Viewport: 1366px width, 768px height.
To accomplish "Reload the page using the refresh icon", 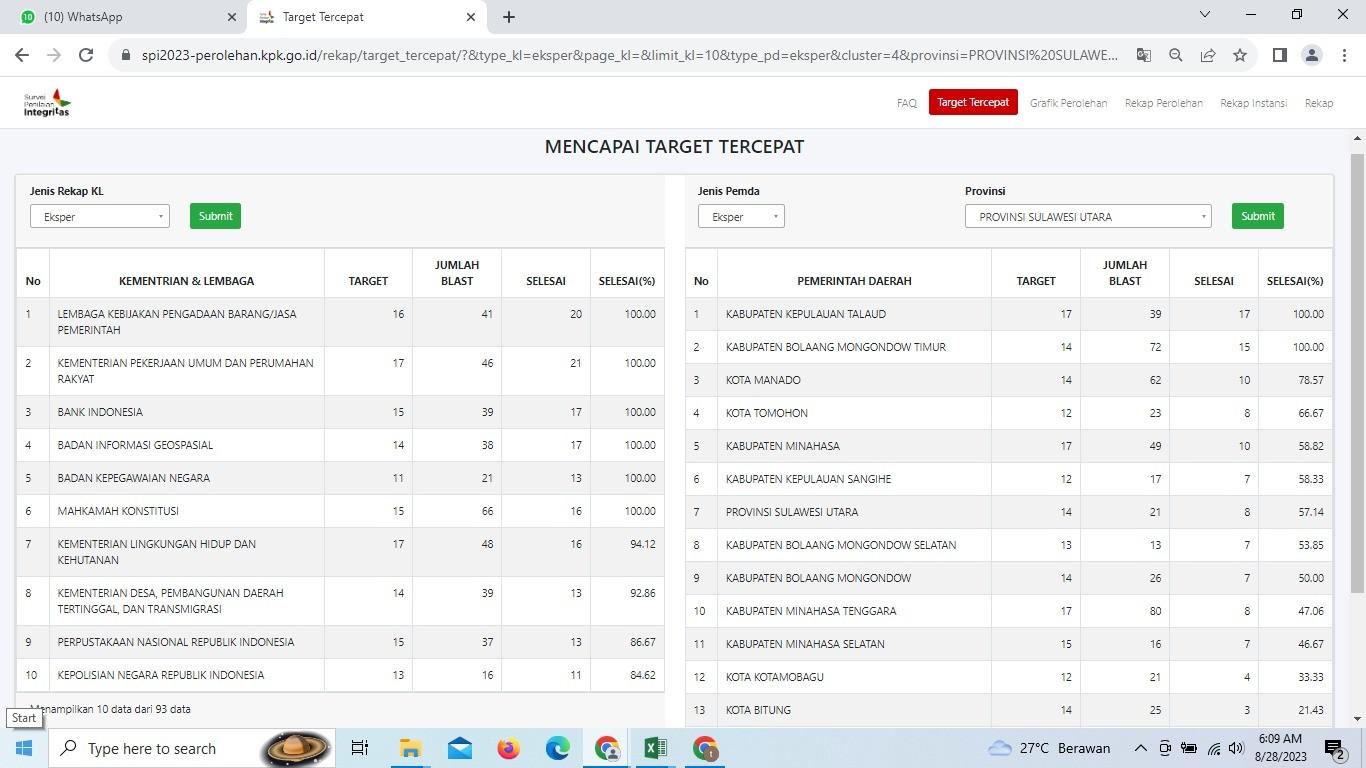I will [x=86, y=55].
